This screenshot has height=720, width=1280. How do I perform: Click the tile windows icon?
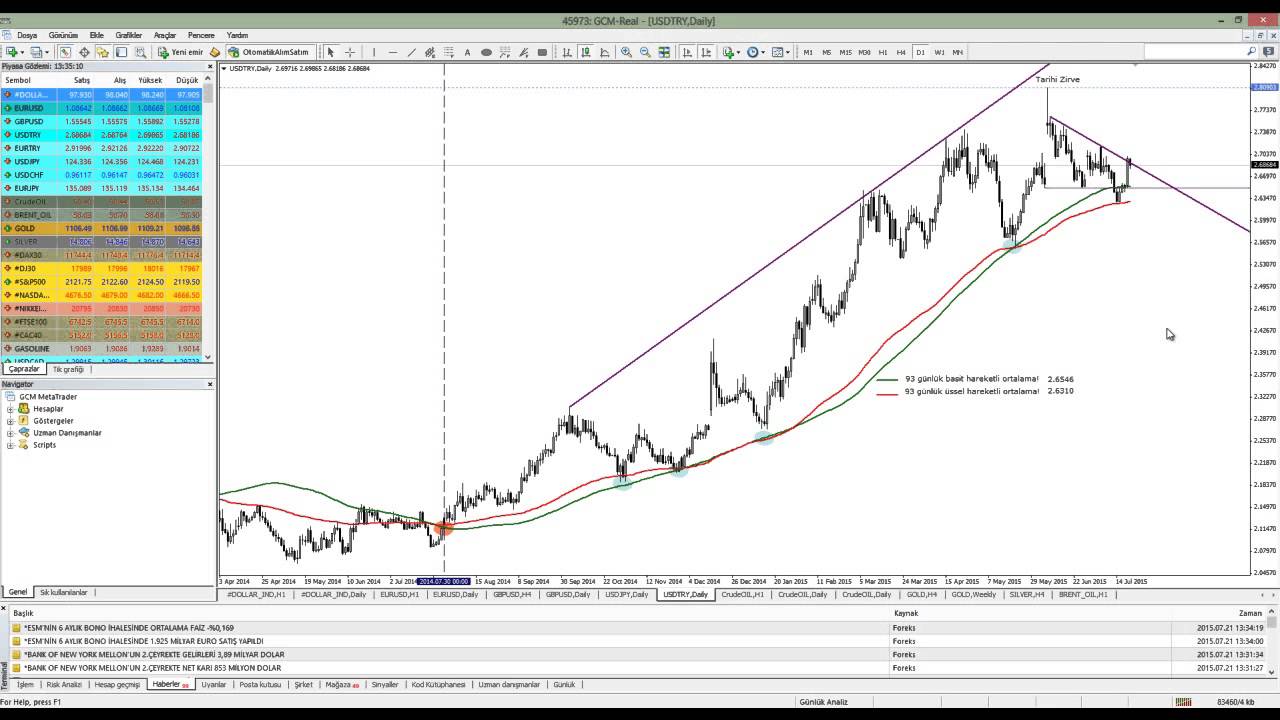(664, 52)
